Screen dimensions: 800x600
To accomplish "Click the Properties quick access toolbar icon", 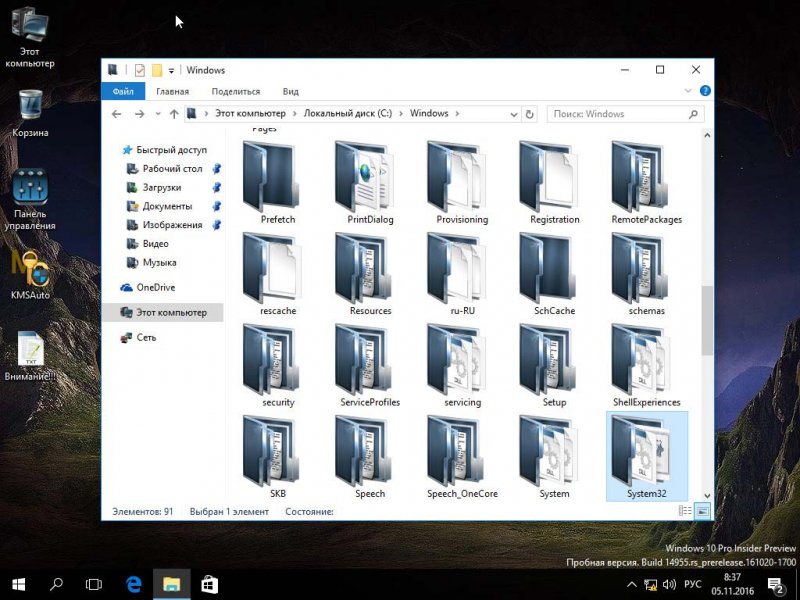I will 140,70.
